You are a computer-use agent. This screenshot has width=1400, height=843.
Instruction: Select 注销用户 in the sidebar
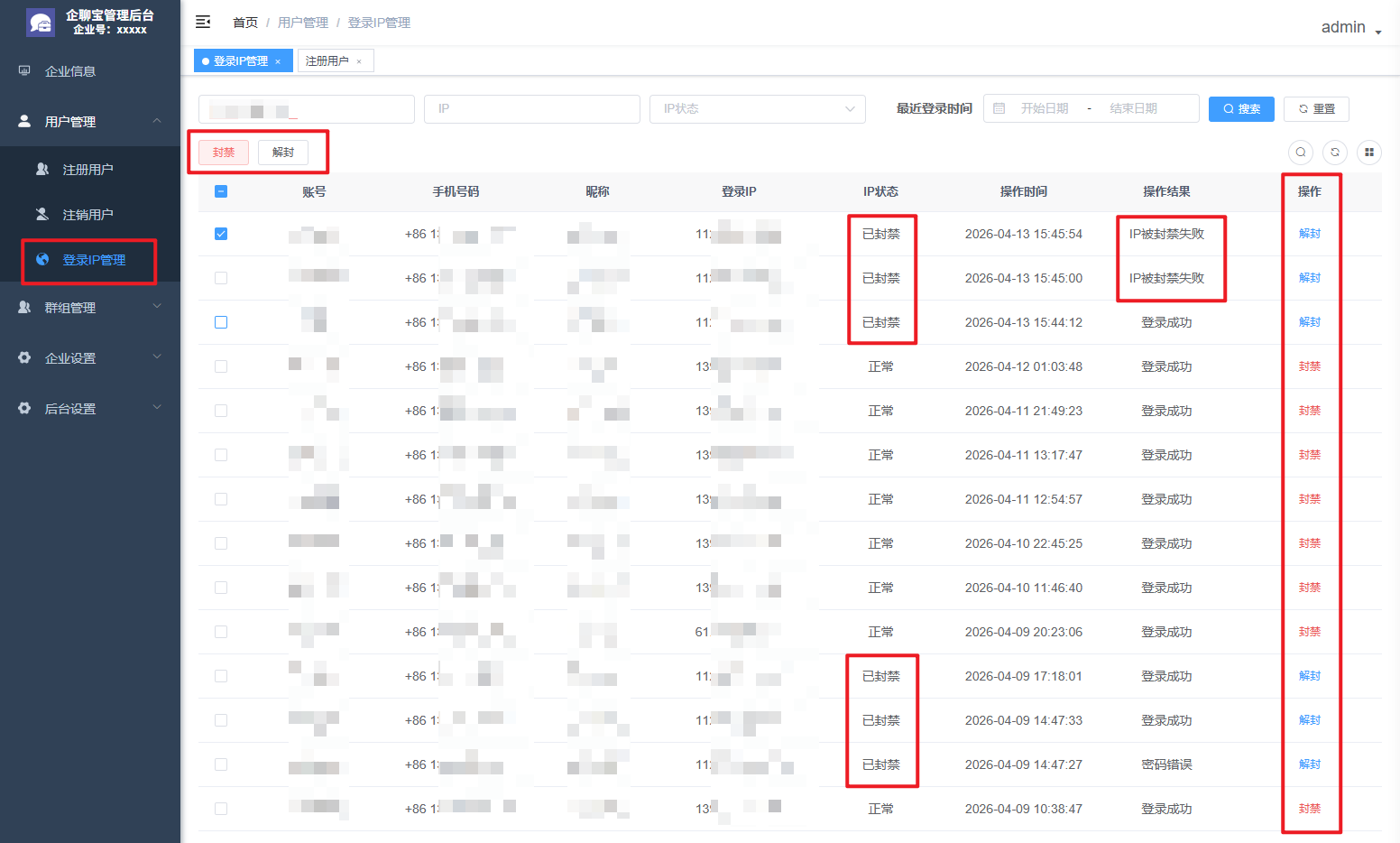(87, 215)
